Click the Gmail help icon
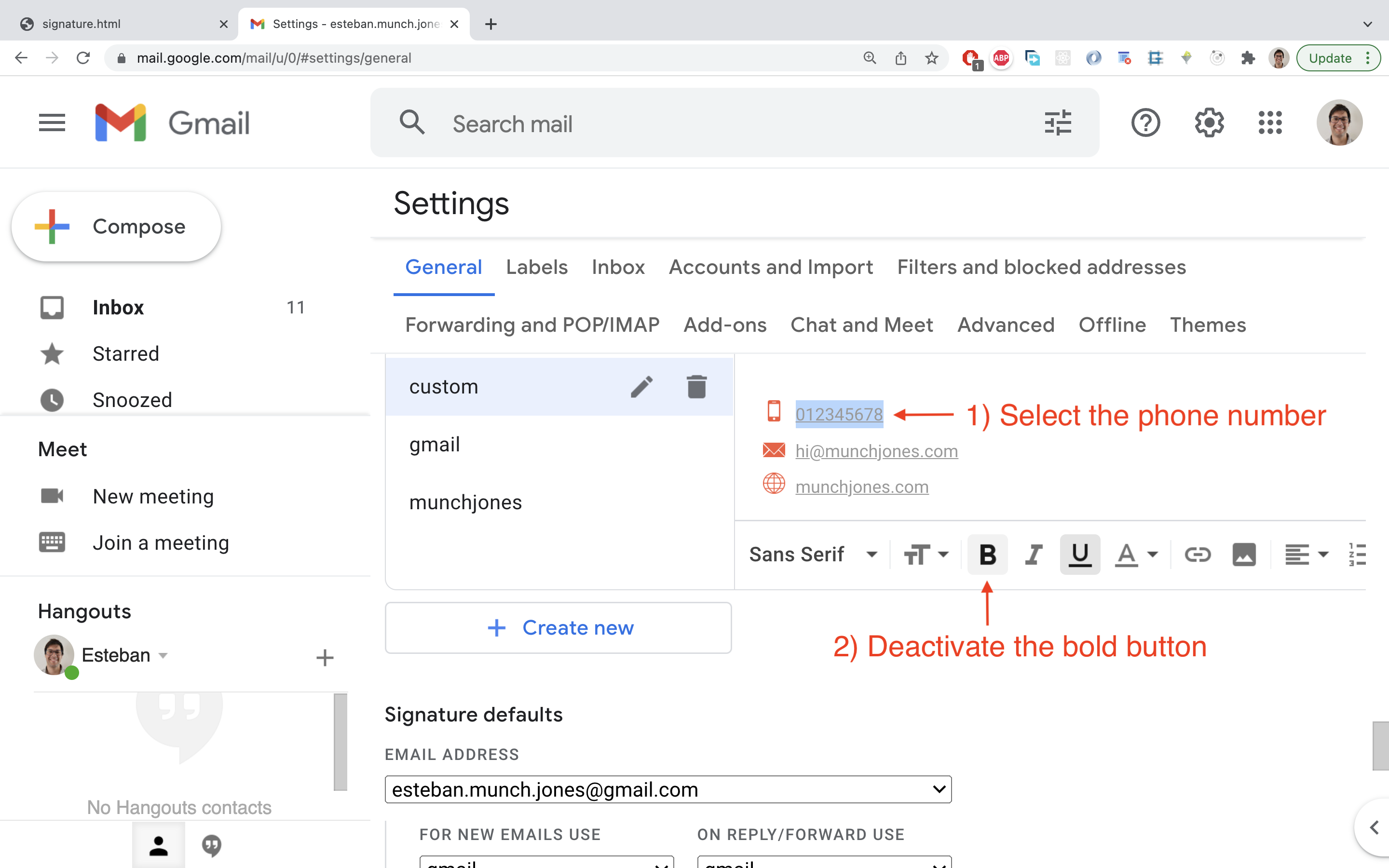 tap(1145, 122)
